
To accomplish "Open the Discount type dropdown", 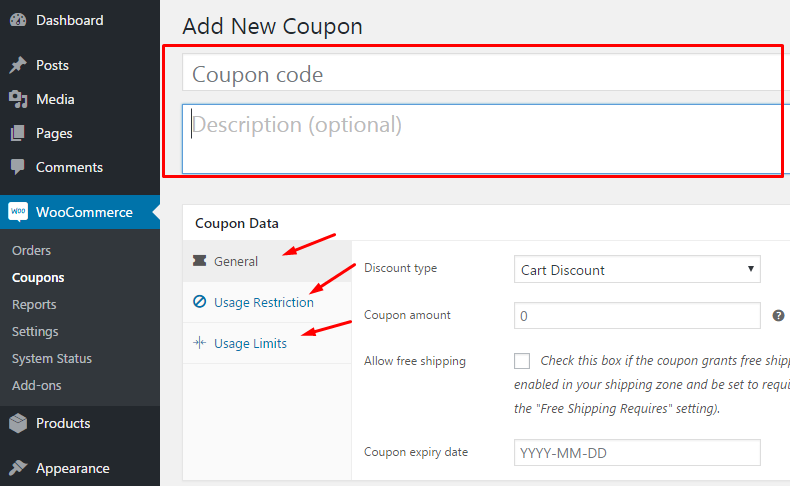I will click(x=637, y=270).
